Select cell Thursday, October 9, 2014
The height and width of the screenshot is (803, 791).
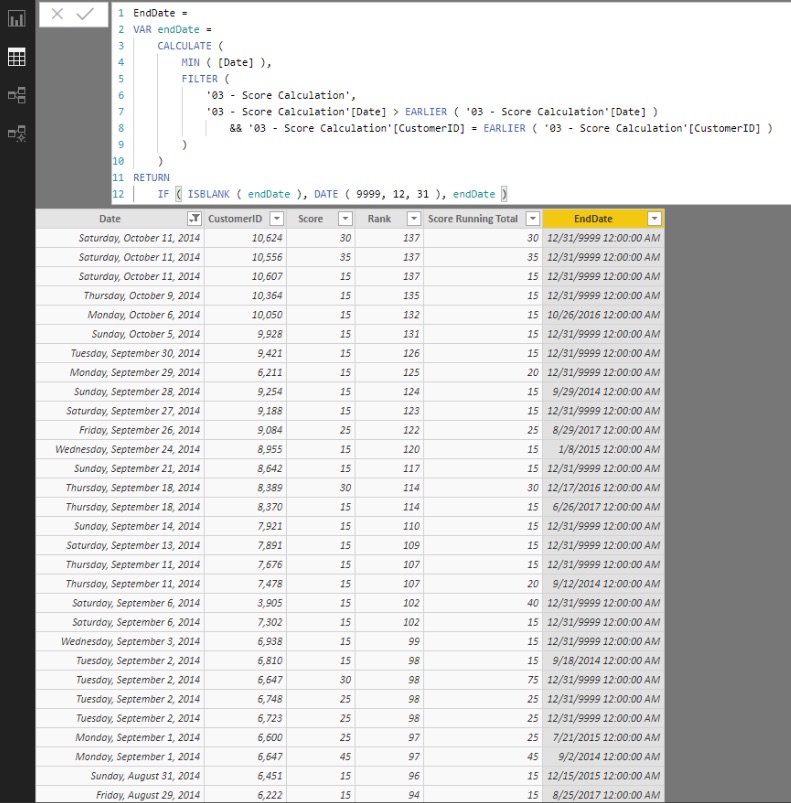pos(120,295)
